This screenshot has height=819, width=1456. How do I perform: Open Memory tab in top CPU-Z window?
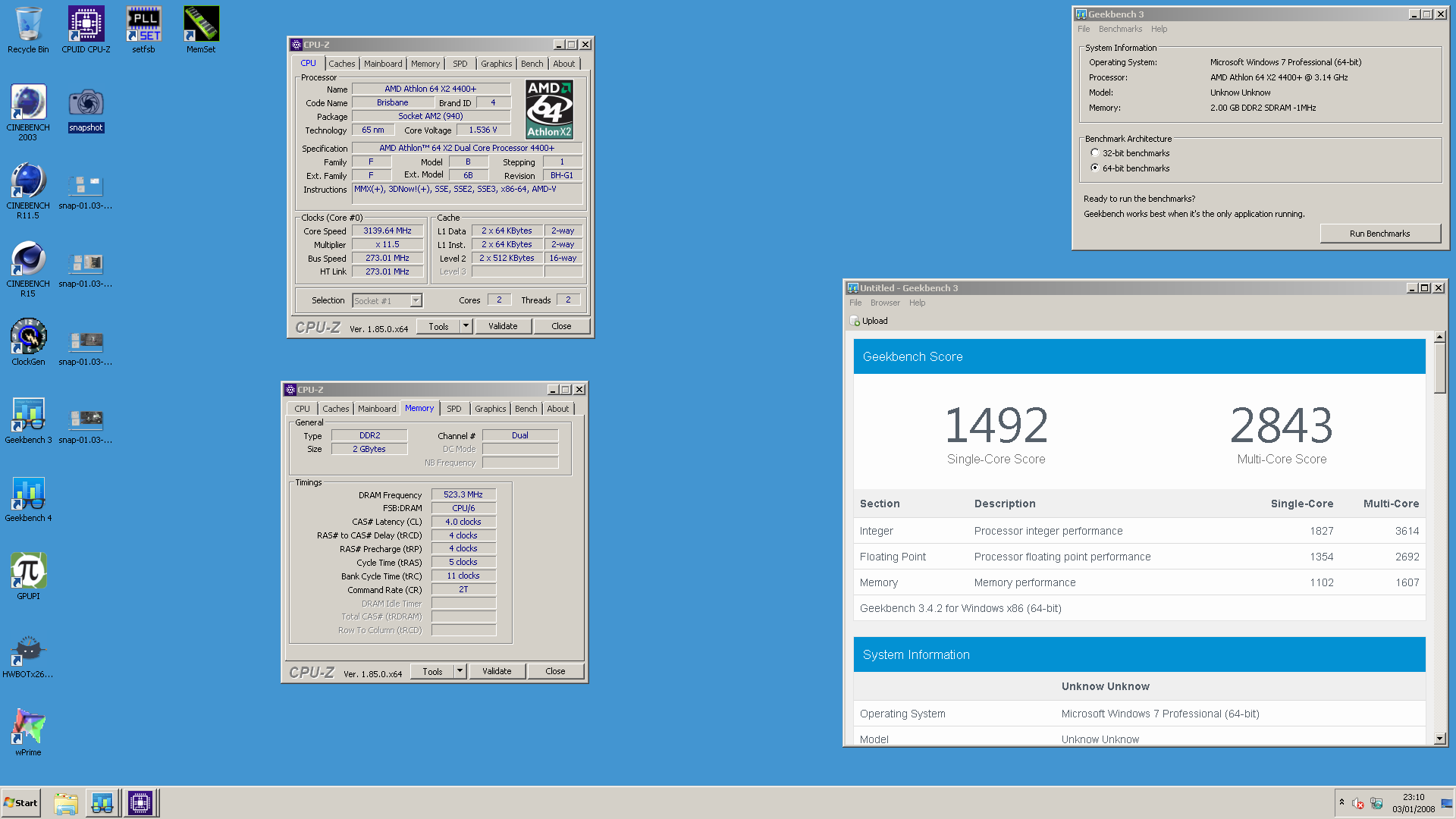425,64
